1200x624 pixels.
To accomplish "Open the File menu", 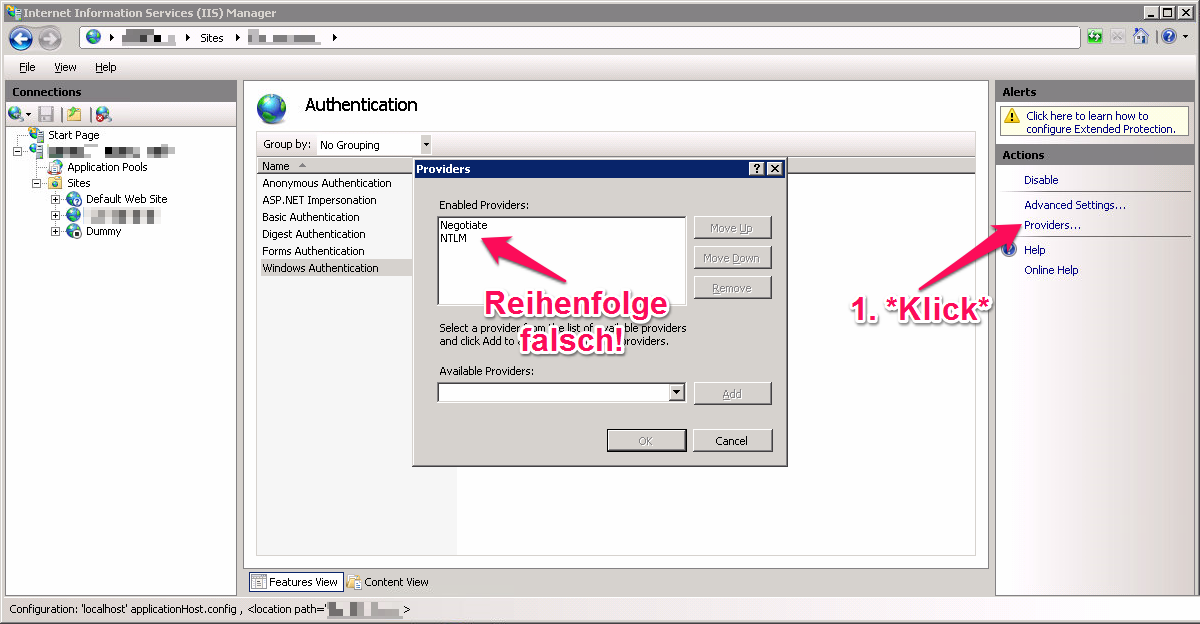I will [27, 67].
